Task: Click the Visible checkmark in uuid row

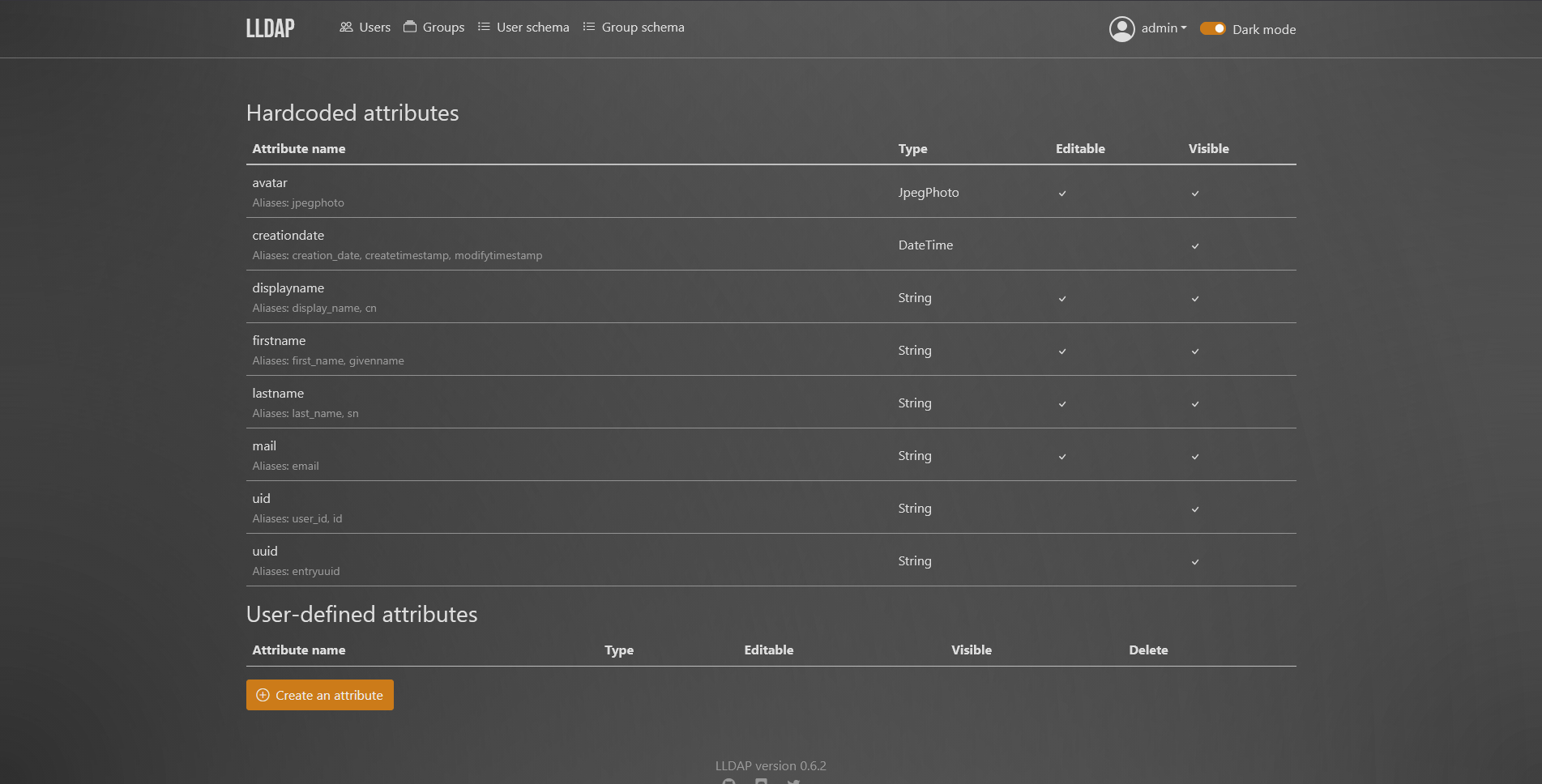Action: (x=1195, y=562)
